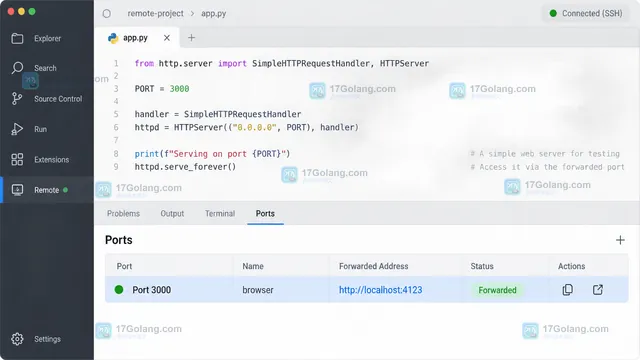
Task: Click the Port column header
Action: coord(124,266)
